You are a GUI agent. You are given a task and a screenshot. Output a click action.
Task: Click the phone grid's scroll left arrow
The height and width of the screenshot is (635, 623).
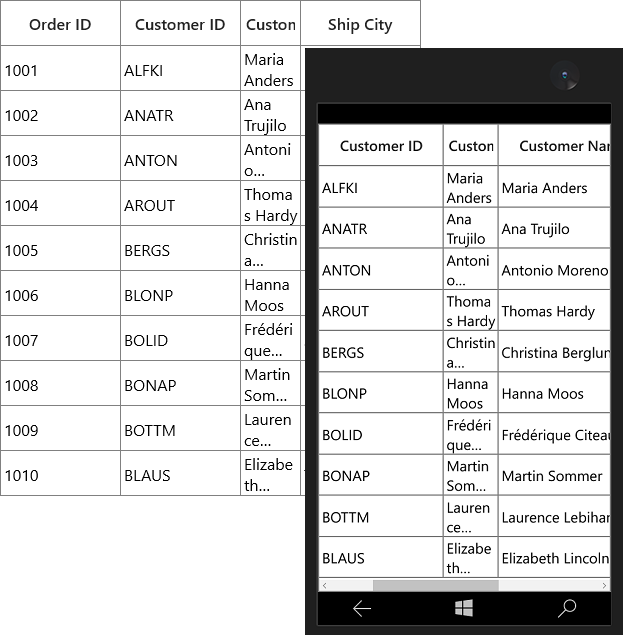point(324,585)
